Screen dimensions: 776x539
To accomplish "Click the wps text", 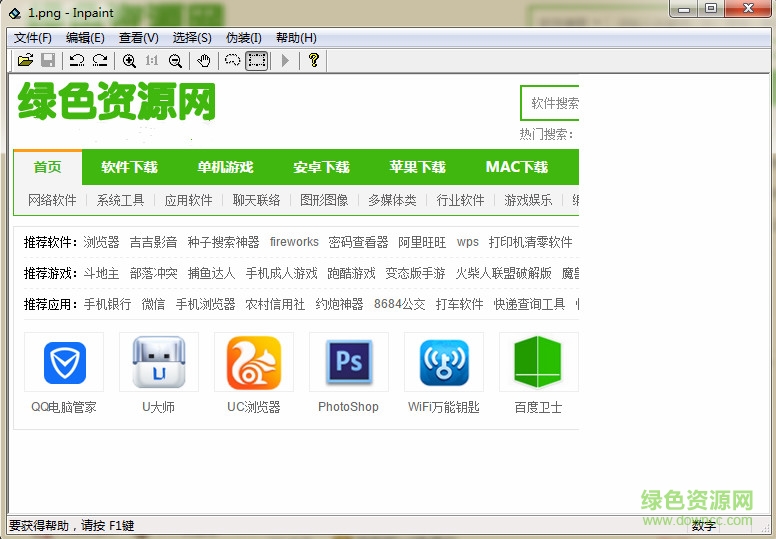I will click(468, 242).
